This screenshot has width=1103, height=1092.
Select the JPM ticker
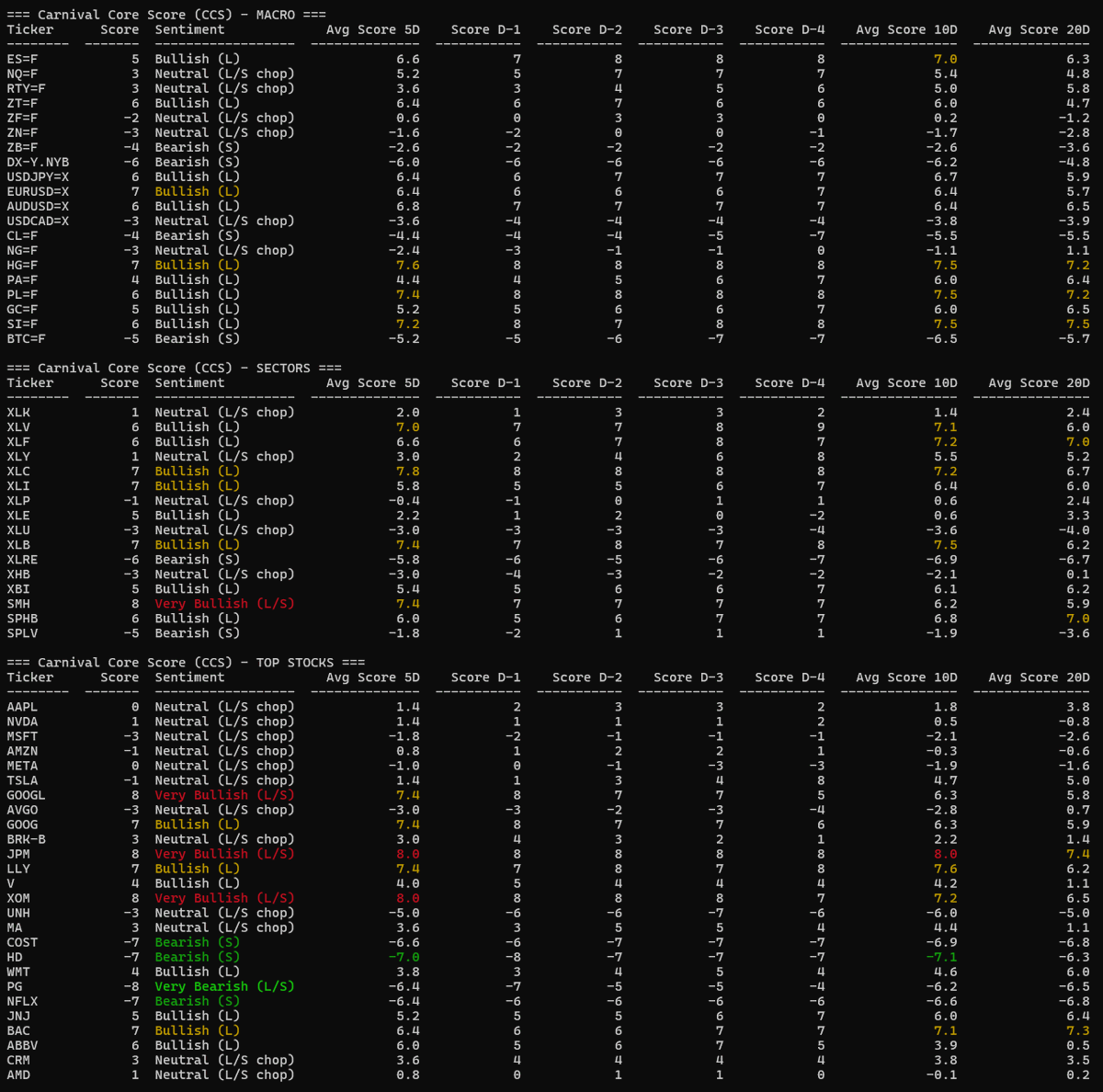[18, 853]
